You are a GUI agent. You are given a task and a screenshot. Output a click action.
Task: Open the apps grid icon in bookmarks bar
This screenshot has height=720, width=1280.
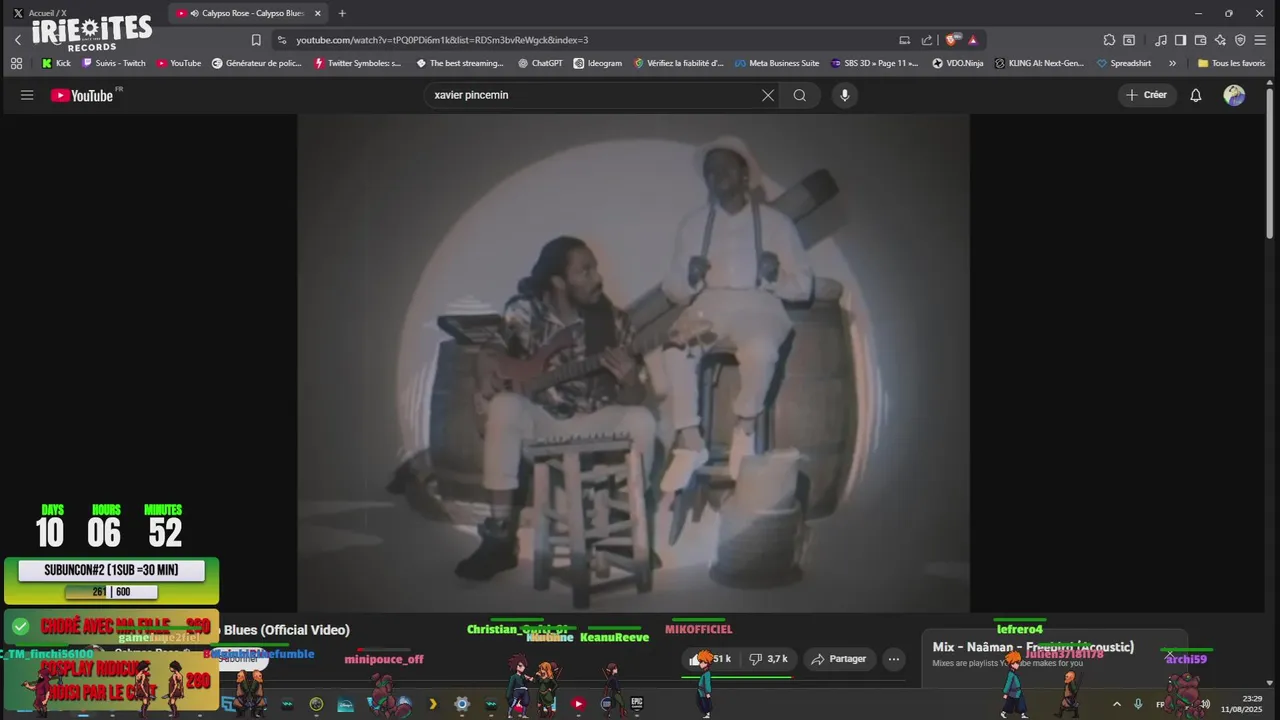click(x=16, y=63)
